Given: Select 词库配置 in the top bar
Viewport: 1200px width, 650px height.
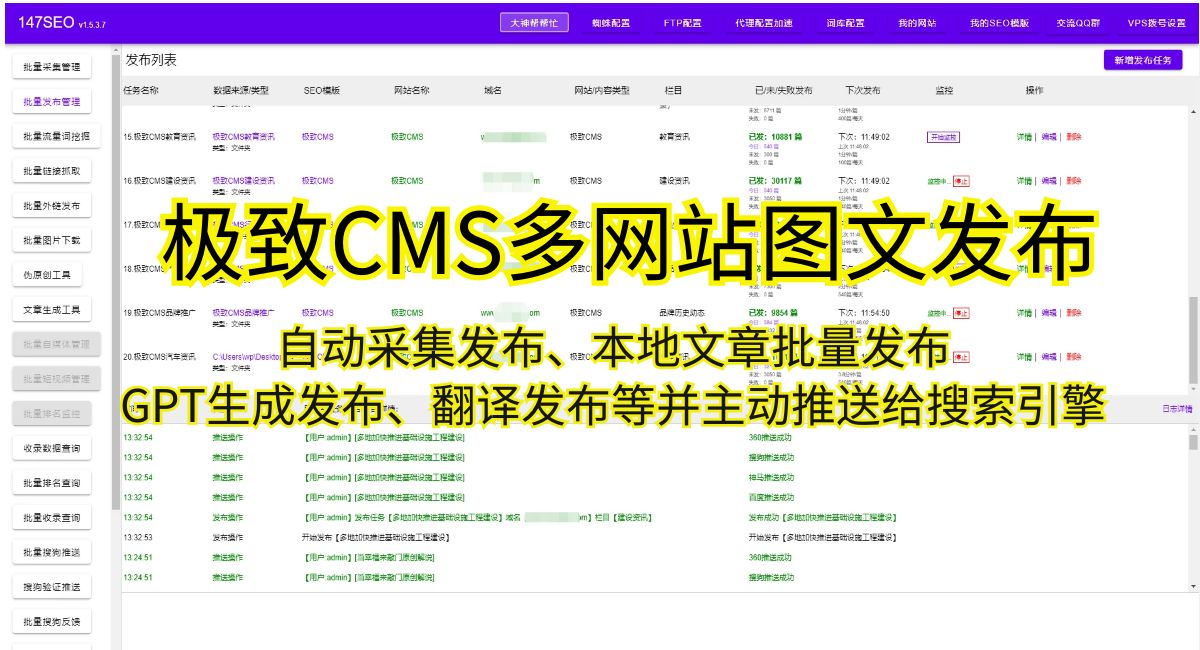Looking at the screenshot, I should point(845,22).
